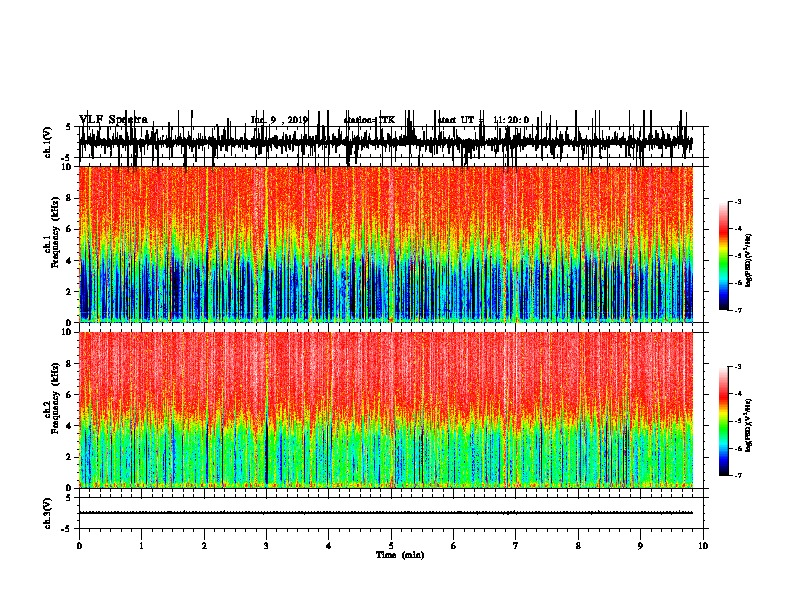The height and width of the screenshot is (612, 792).
Task: Click the -3 label on ch.2 colorbar
Action: pos(737,367)
